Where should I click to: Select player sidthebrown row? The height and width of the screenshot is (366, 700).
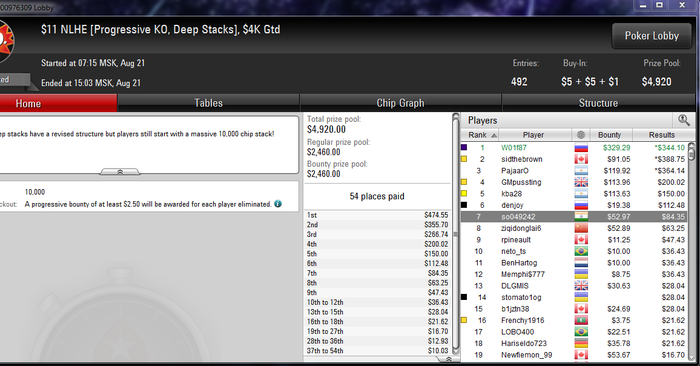[x=575, y=159]
